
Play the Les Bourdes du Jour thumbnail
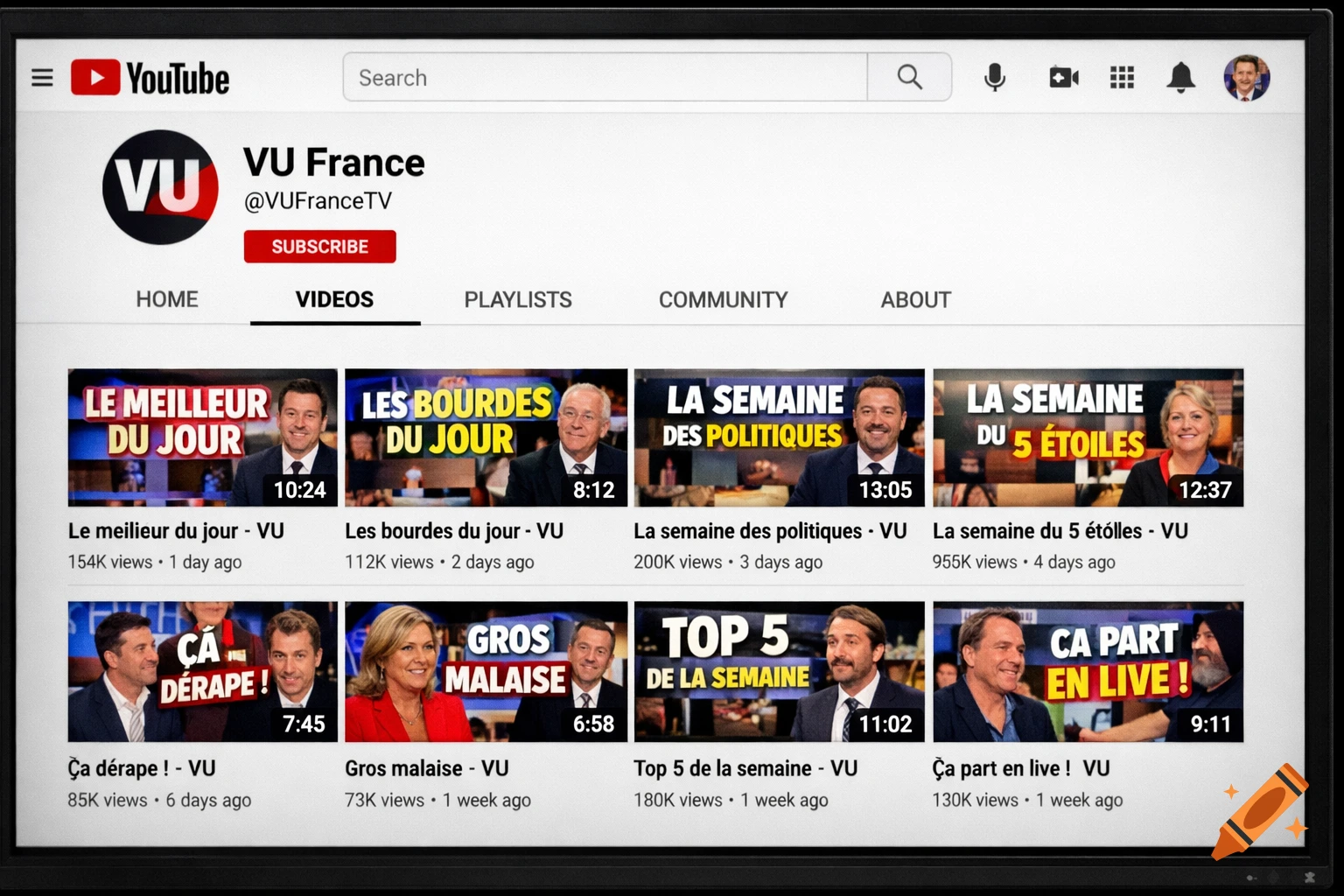click(486, 437)
